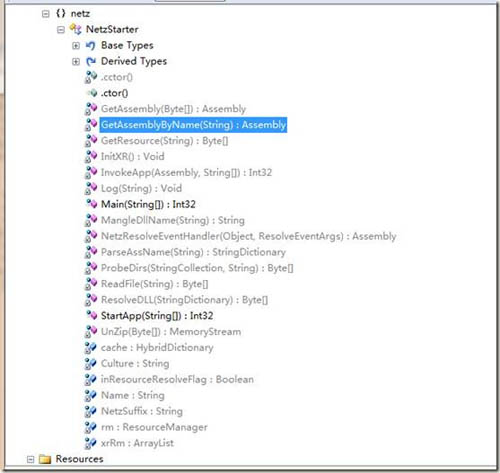Select inResourceResolveFlag : Boolean field
Image resolution: width=500 pixels, height=473 pixels.
point(177,379)
